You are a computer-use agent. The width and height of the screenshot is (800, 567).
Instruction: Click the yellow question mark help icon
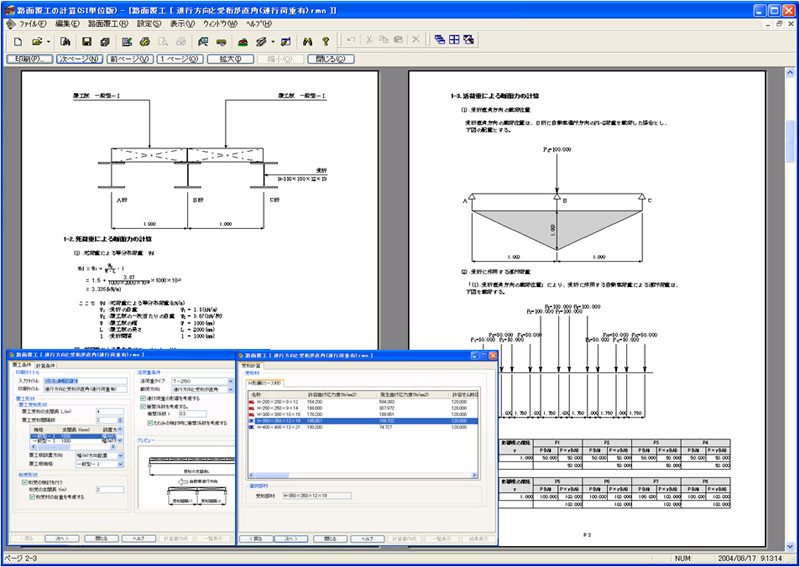pyautogui.click(x=325, y=41)
